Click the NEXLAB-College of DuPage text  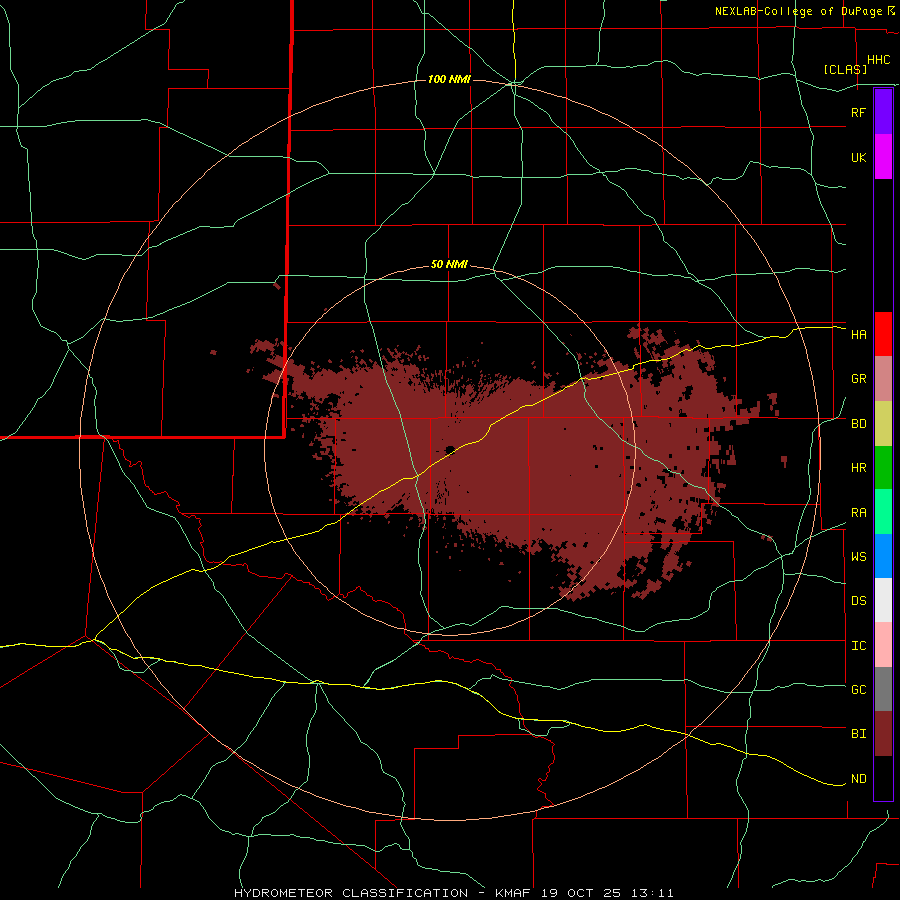click(799, 11)
